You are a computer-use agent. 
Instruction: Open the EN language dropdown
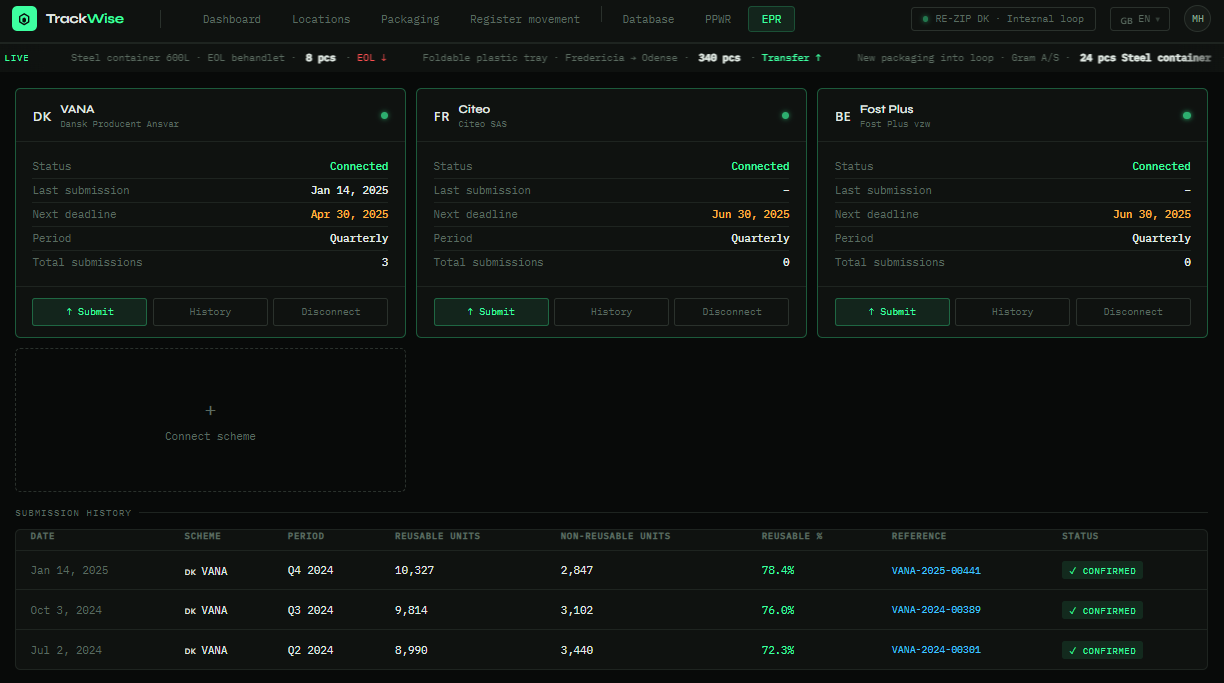1145,18
